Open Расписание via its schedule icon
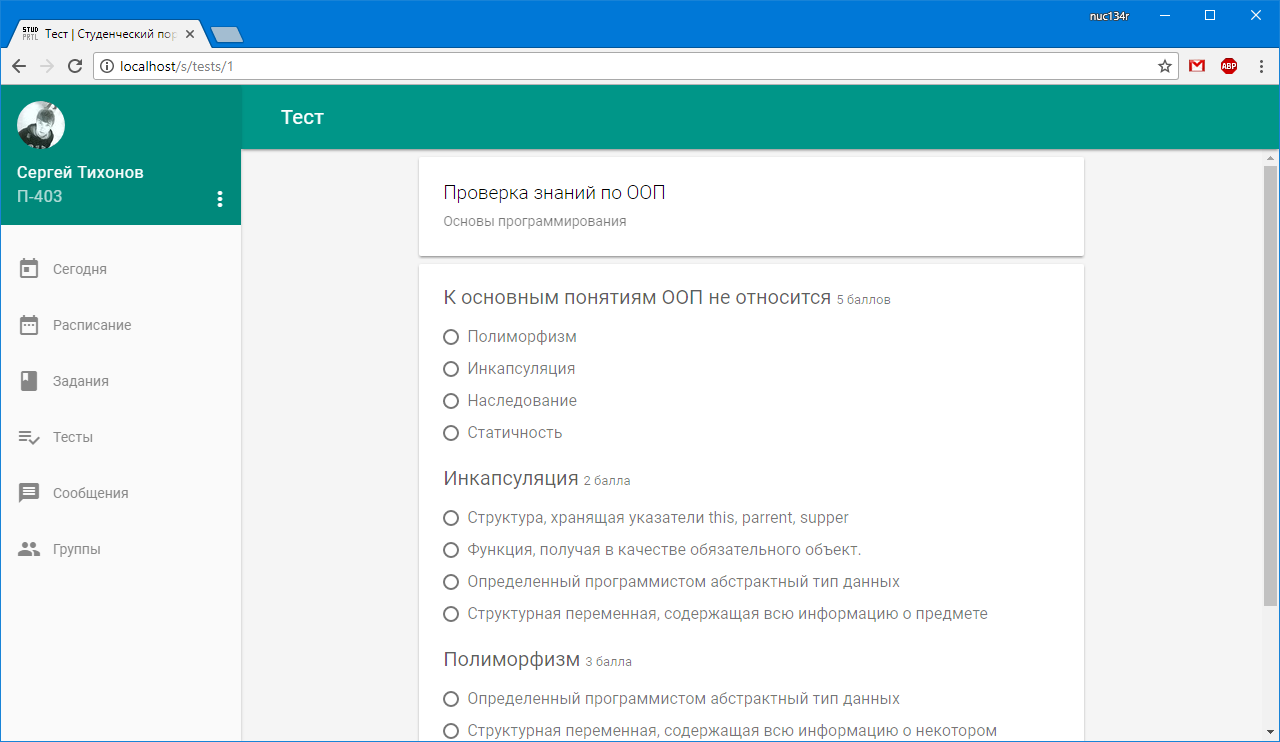This screenshot has height=742, width=1280. click(30, 324)
